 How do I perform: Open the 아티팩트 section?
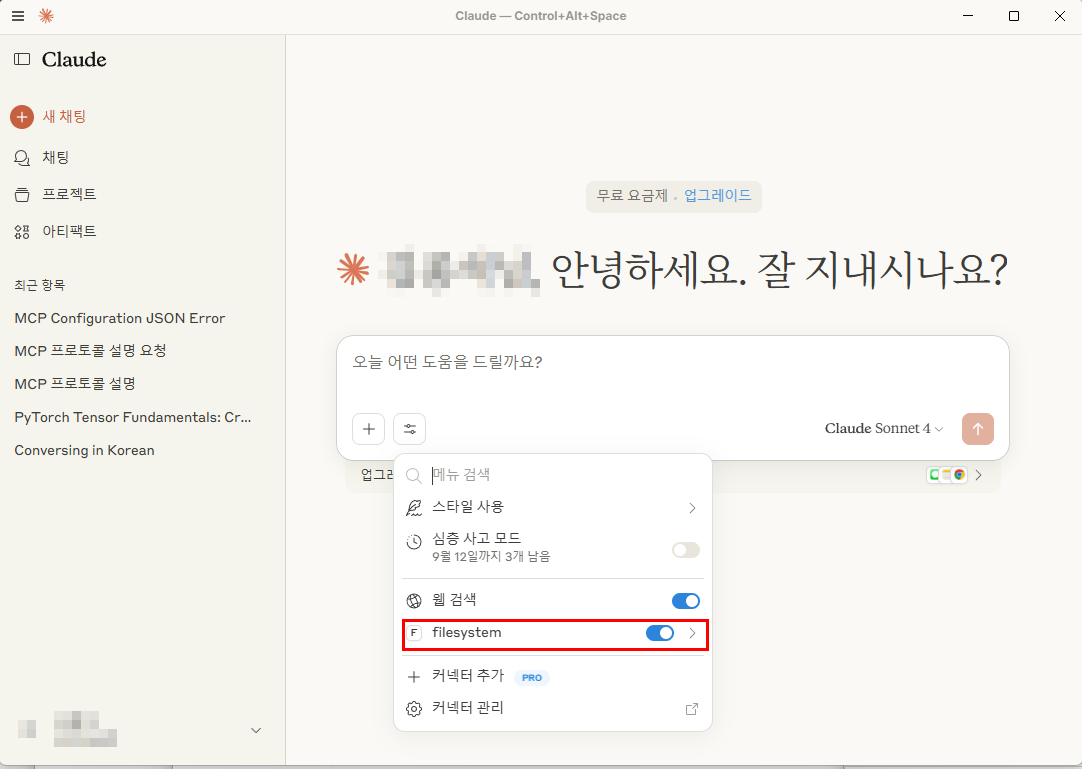click(69, 231)
